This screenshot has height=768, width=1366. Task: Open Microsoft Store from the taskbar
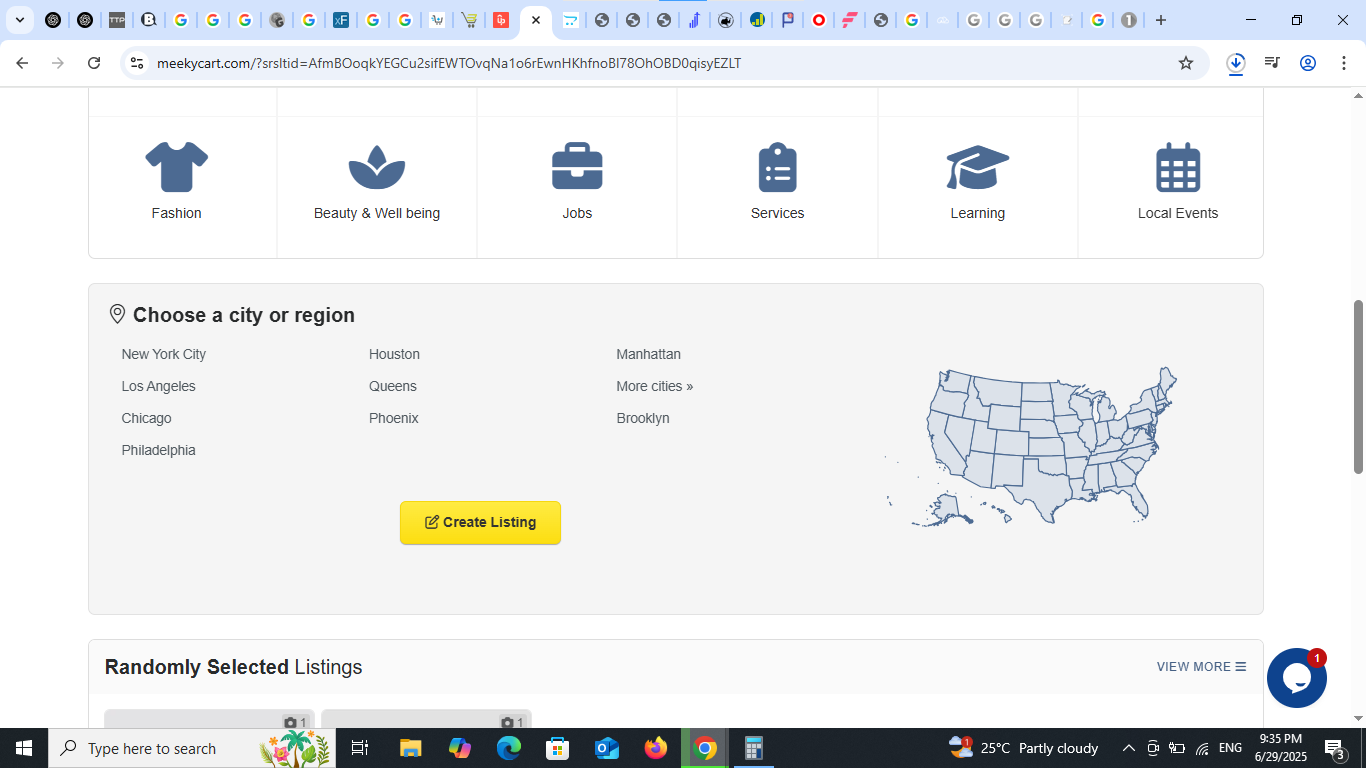558,748
